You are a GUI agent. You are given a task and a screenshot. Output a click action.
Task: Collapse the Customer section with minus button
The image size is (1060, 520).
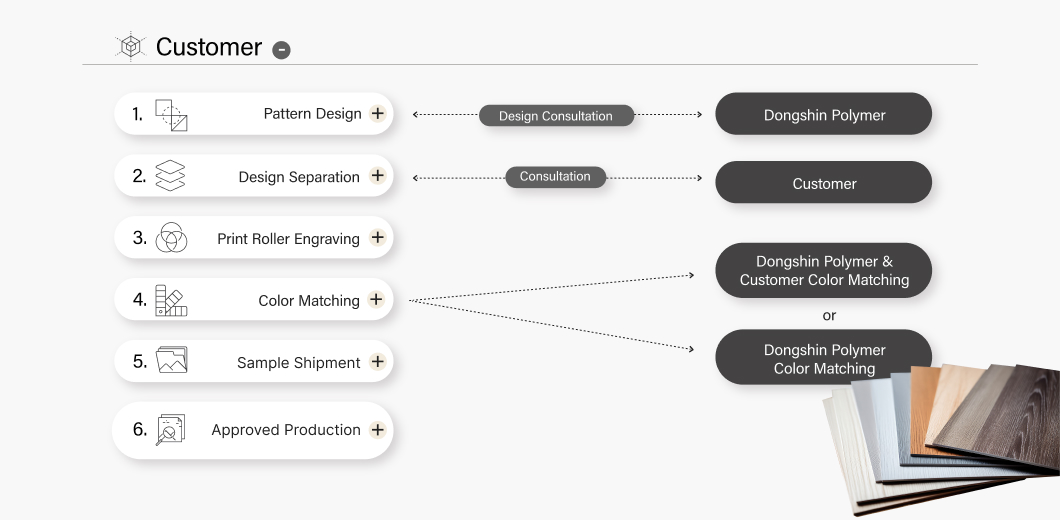pos(281,50)
